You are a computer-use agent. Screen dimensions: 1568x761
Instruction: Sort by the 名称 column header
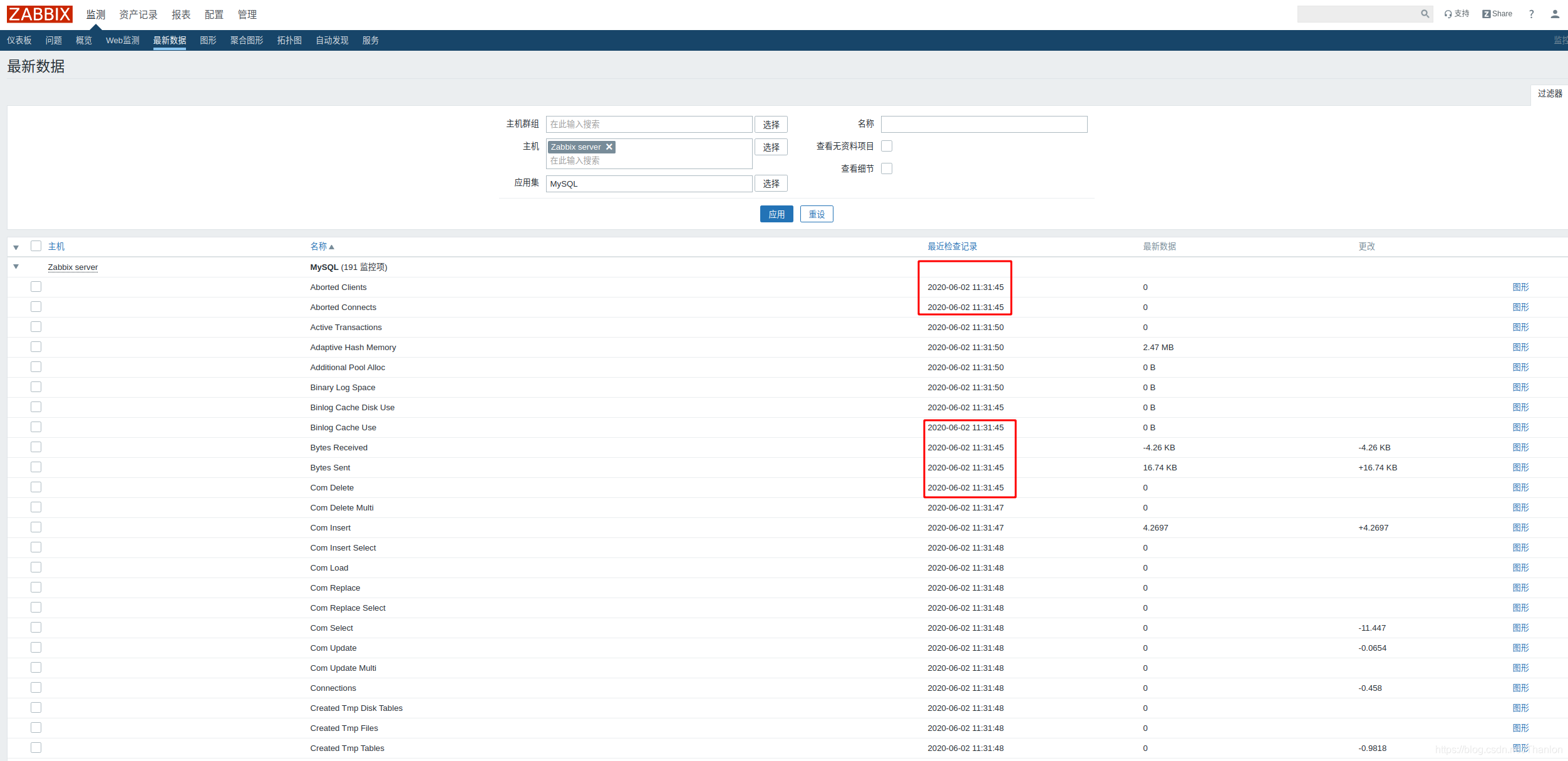tap(319, 247)
